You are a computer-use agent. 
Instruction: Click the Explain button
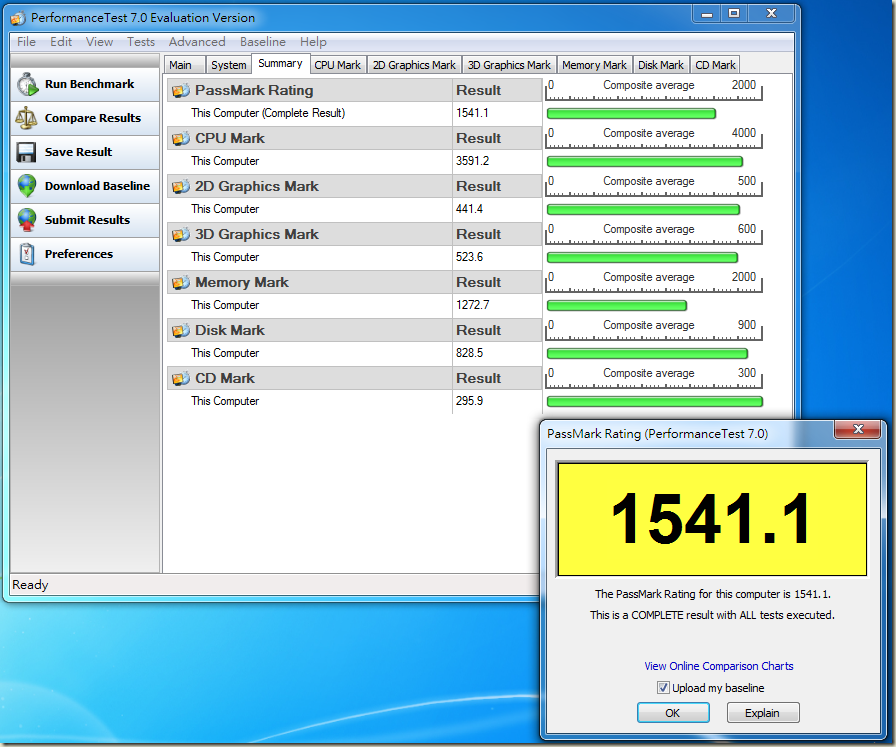[x=763, y=713]
